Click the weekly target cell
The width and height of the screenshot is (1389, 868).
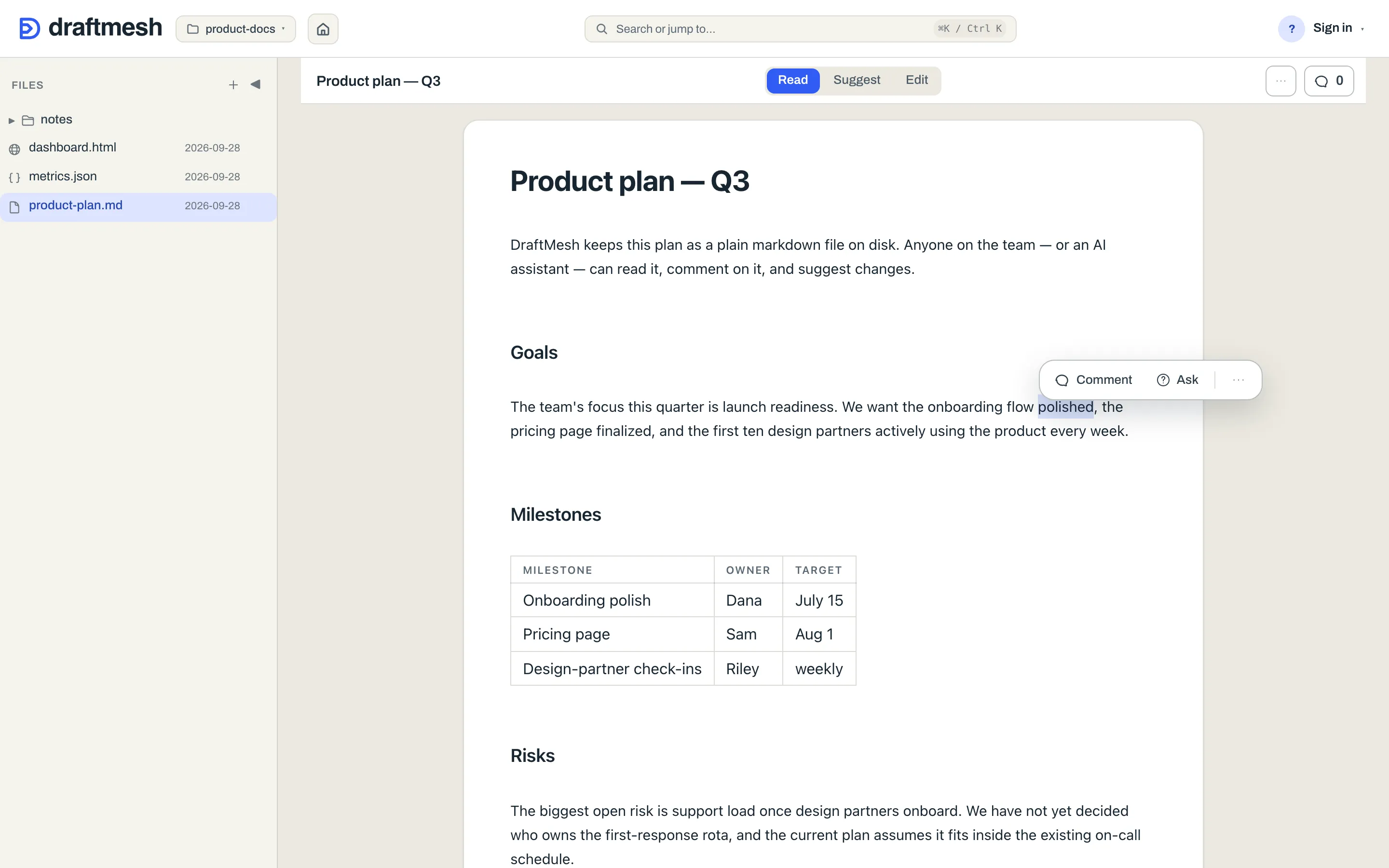(x=819, y=669)
